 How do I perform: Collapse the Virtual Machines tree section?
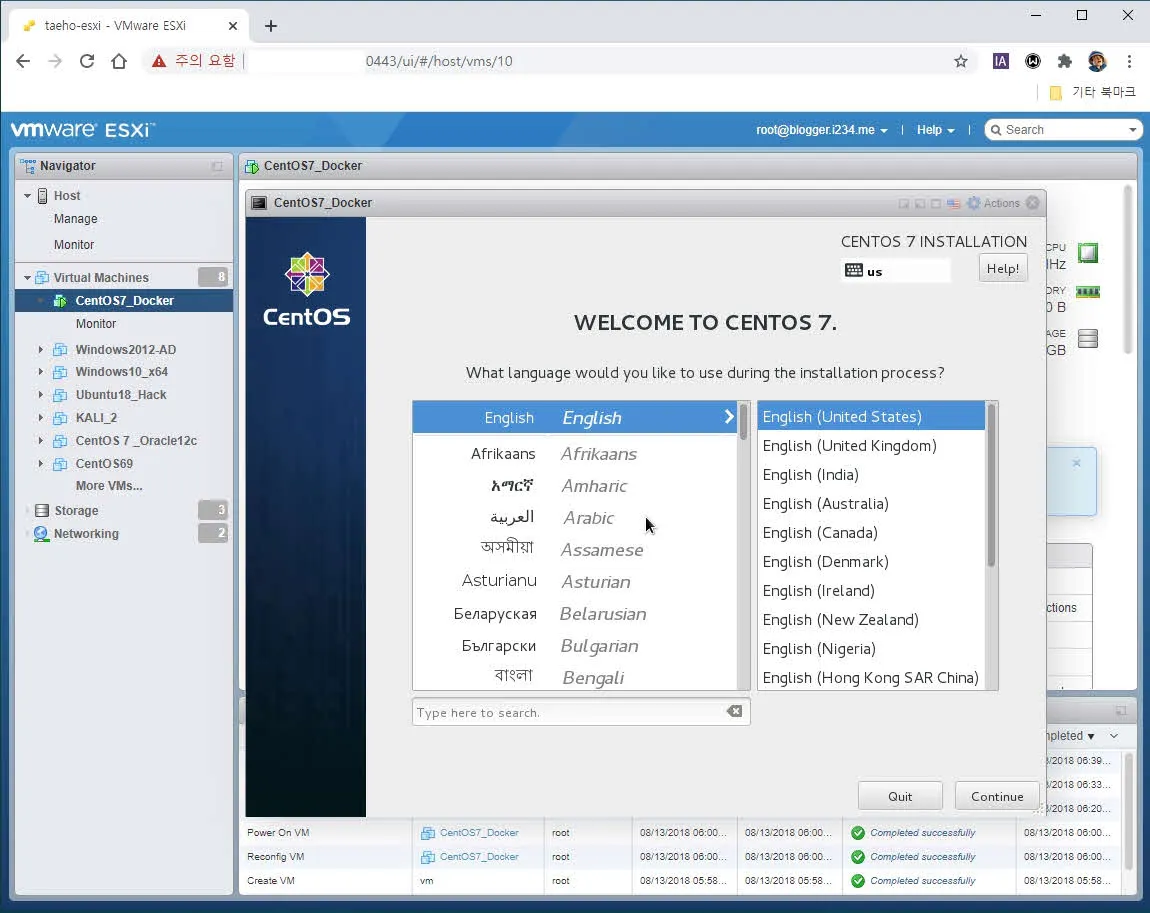(27, 278)
